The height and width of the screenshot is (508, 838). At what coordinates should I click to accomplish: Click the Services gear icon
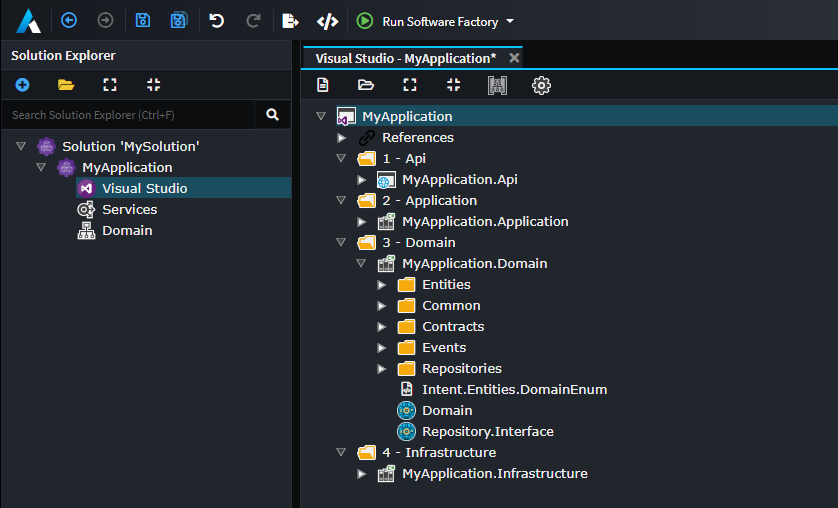point(86,209)
